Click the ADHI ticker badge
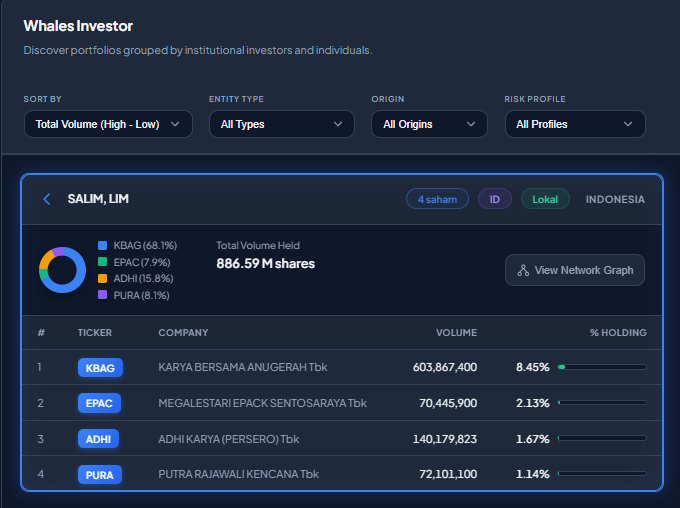 (x=100, y=439)
